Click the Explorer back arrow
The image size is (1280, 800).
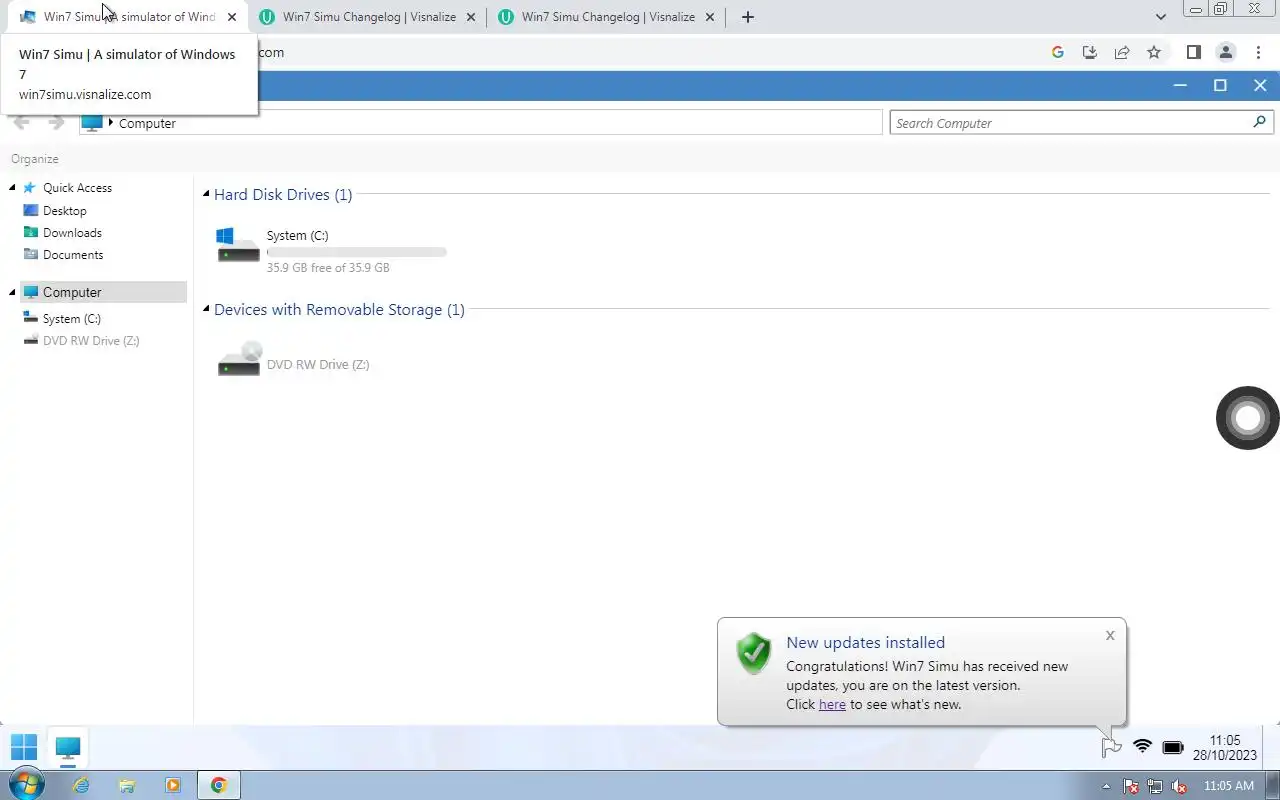22,123
